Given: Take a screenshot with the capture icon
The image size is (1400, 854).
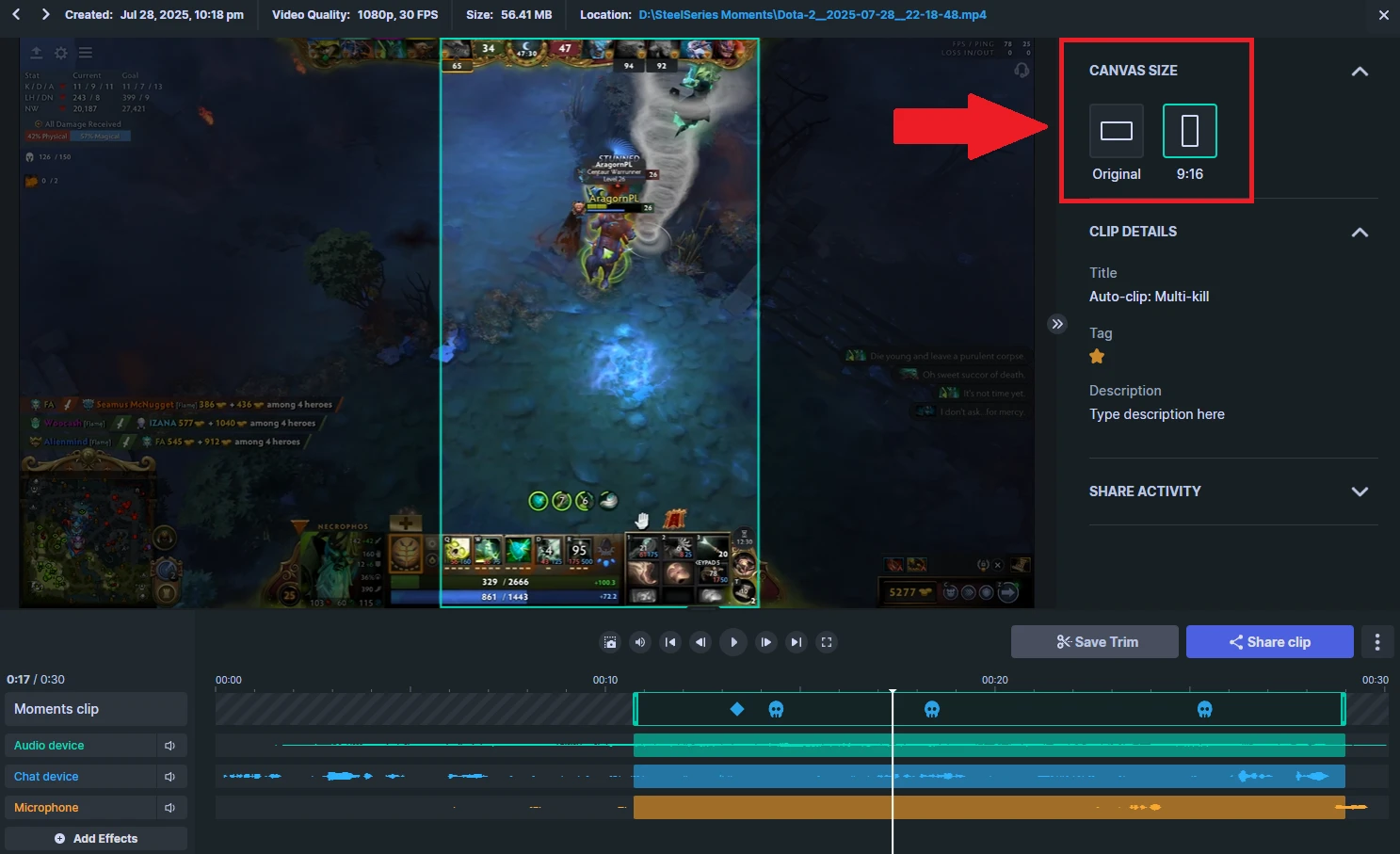Looking at the screenshot, I should point(610,642).
